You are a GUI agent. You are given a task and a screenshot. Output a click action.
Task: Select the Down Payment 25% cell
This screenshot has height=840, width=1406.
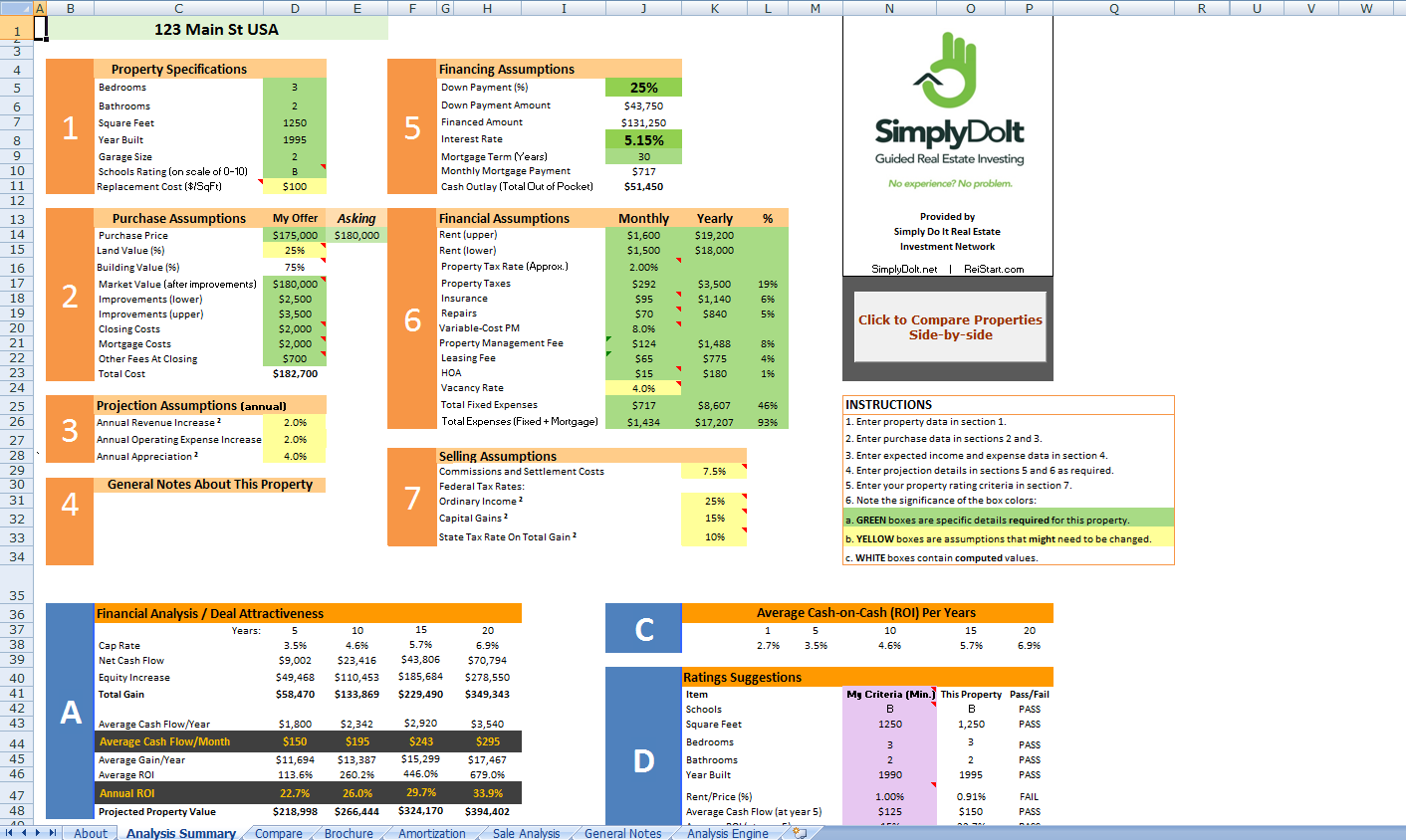point(643,88)
